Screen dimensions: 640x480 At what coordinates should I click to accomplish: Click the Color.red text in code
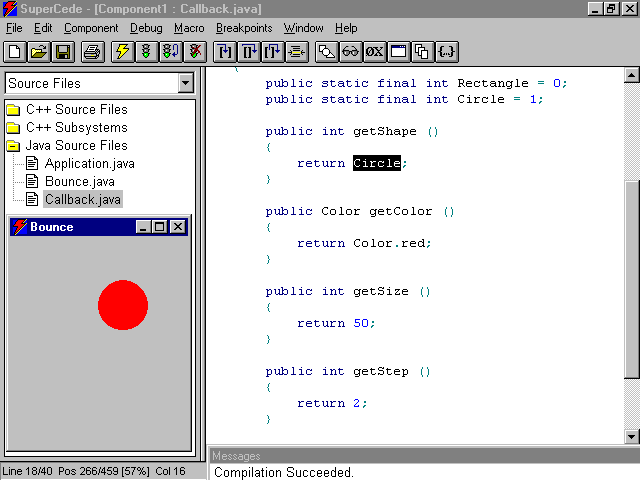(x=389, y=243)
